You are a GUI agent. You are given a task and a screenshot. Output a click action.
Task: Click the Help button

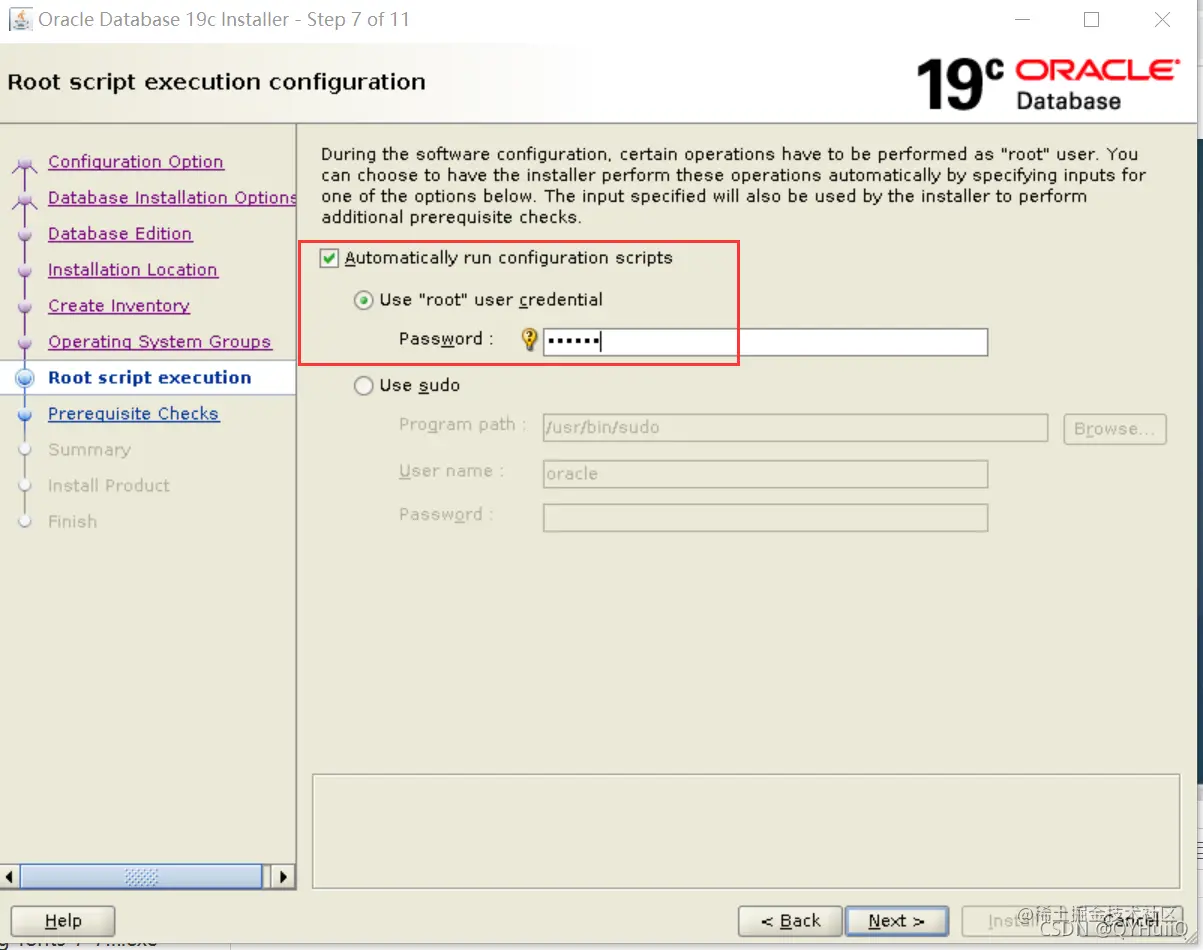coord(63,921)
